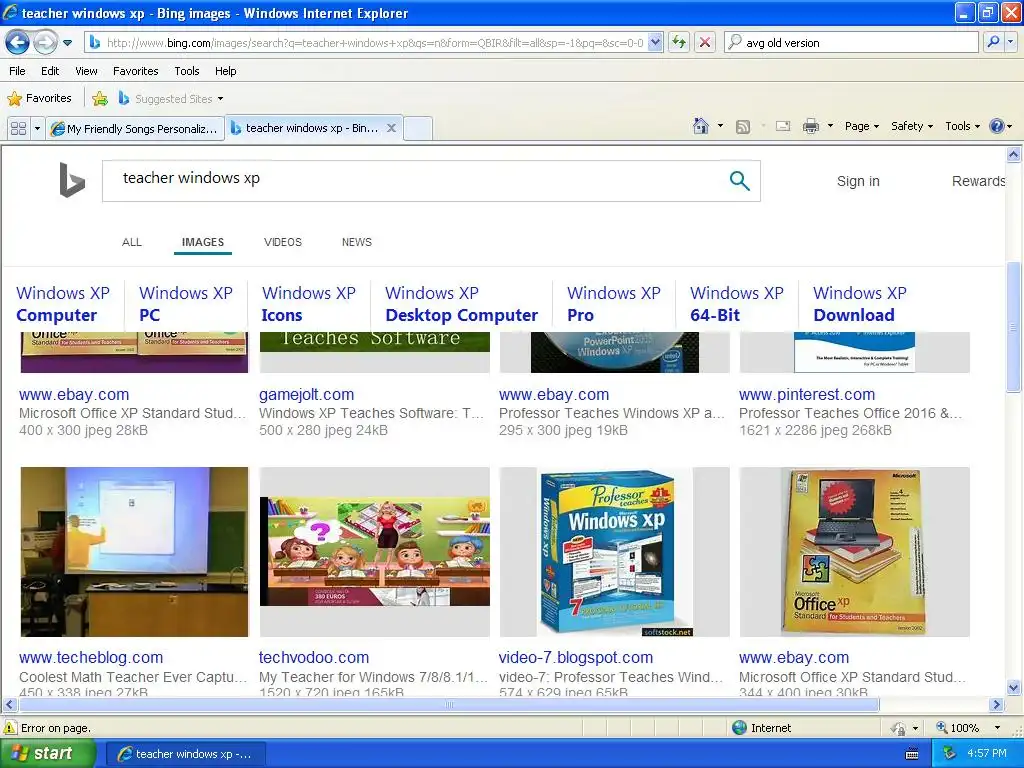
Task: Click the browser Forward arrow button
Action: 45,42
